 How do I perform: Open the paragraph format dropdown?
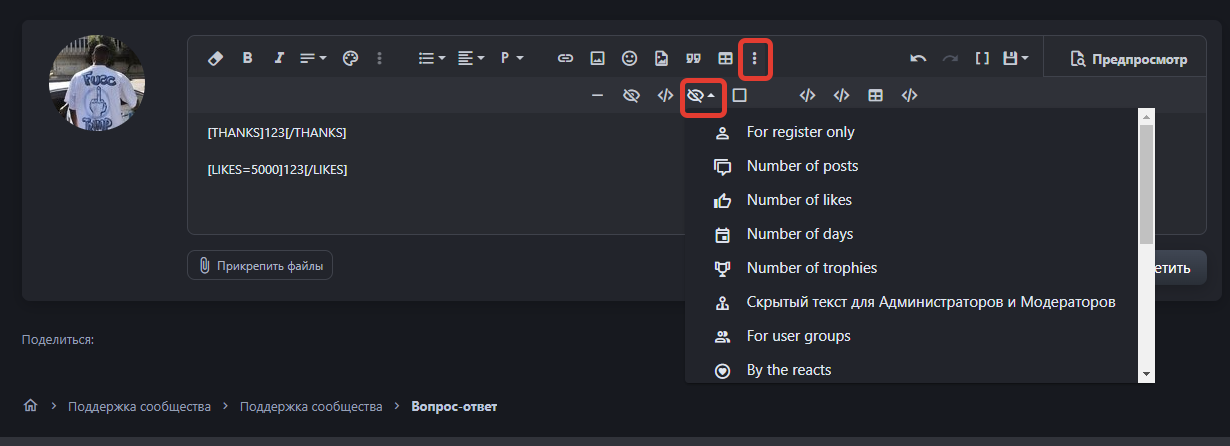pos(512,58)
